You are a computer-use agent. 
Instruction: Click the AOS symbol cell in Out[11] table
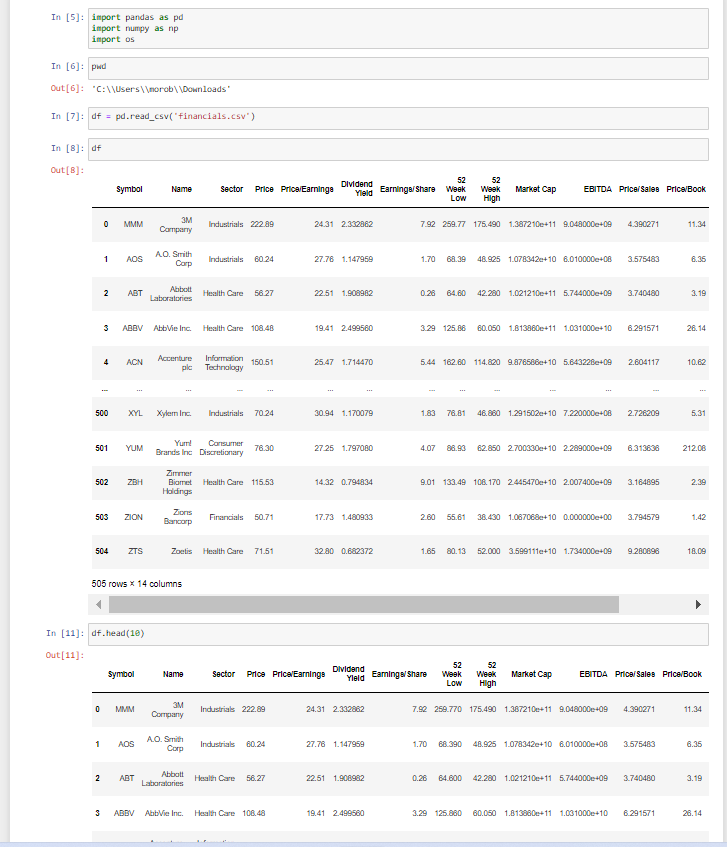[x=126, y=744]
